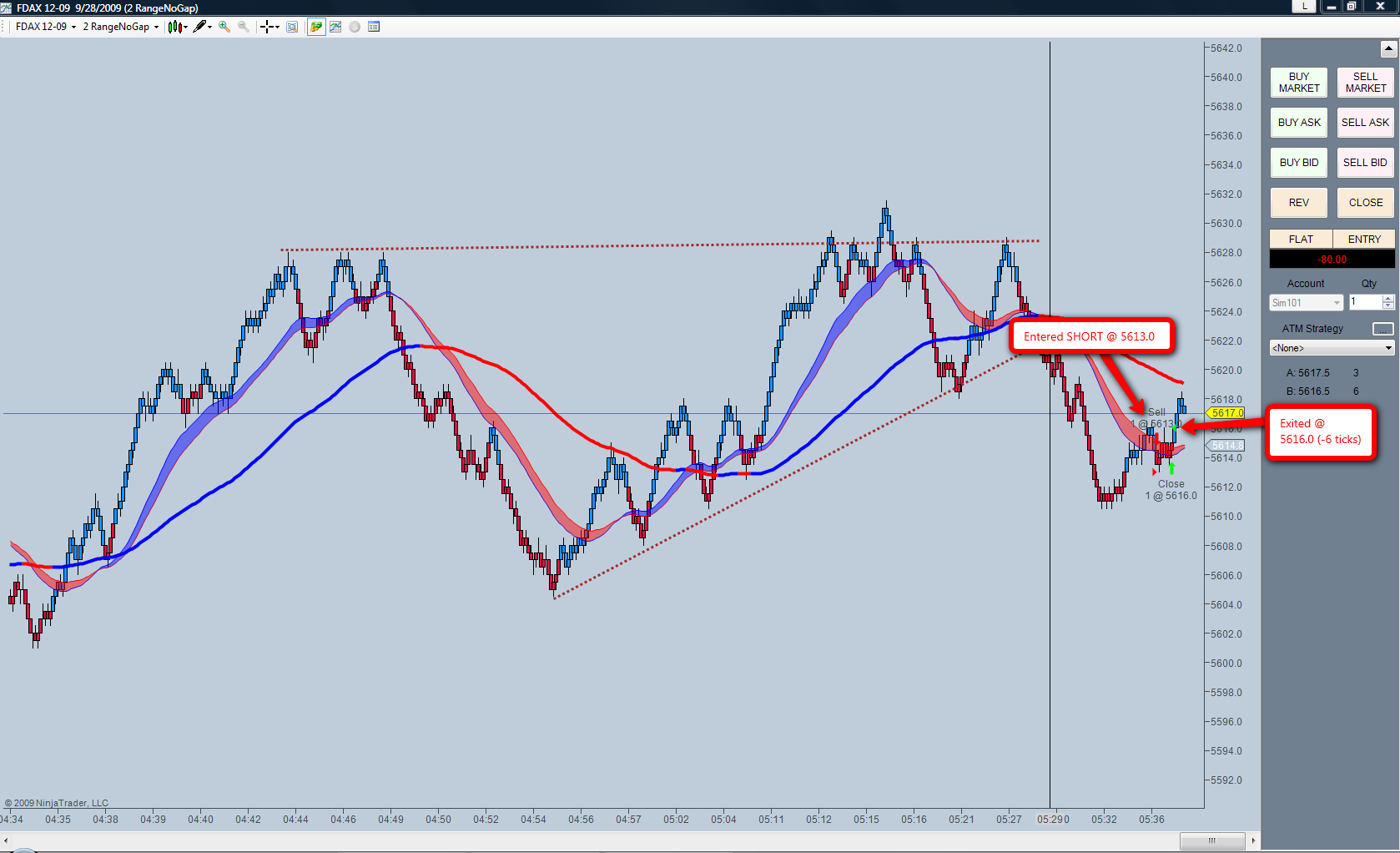The height and width of the screenshot is (853, 1400).
Task: Click the ask price A: 5617.5
Action: pos(1308,373)
